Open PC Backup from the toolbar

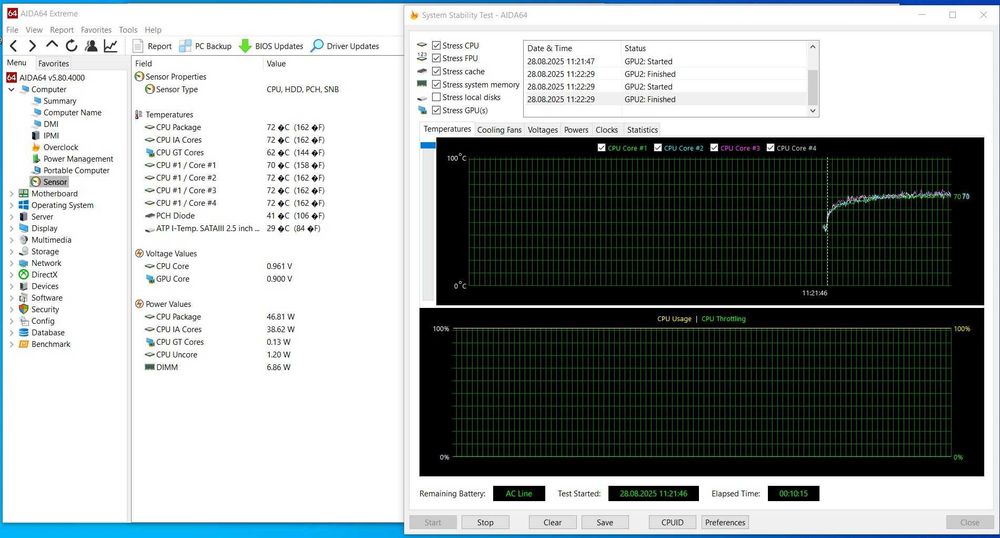pyautogui.click(x=205, y=46)
